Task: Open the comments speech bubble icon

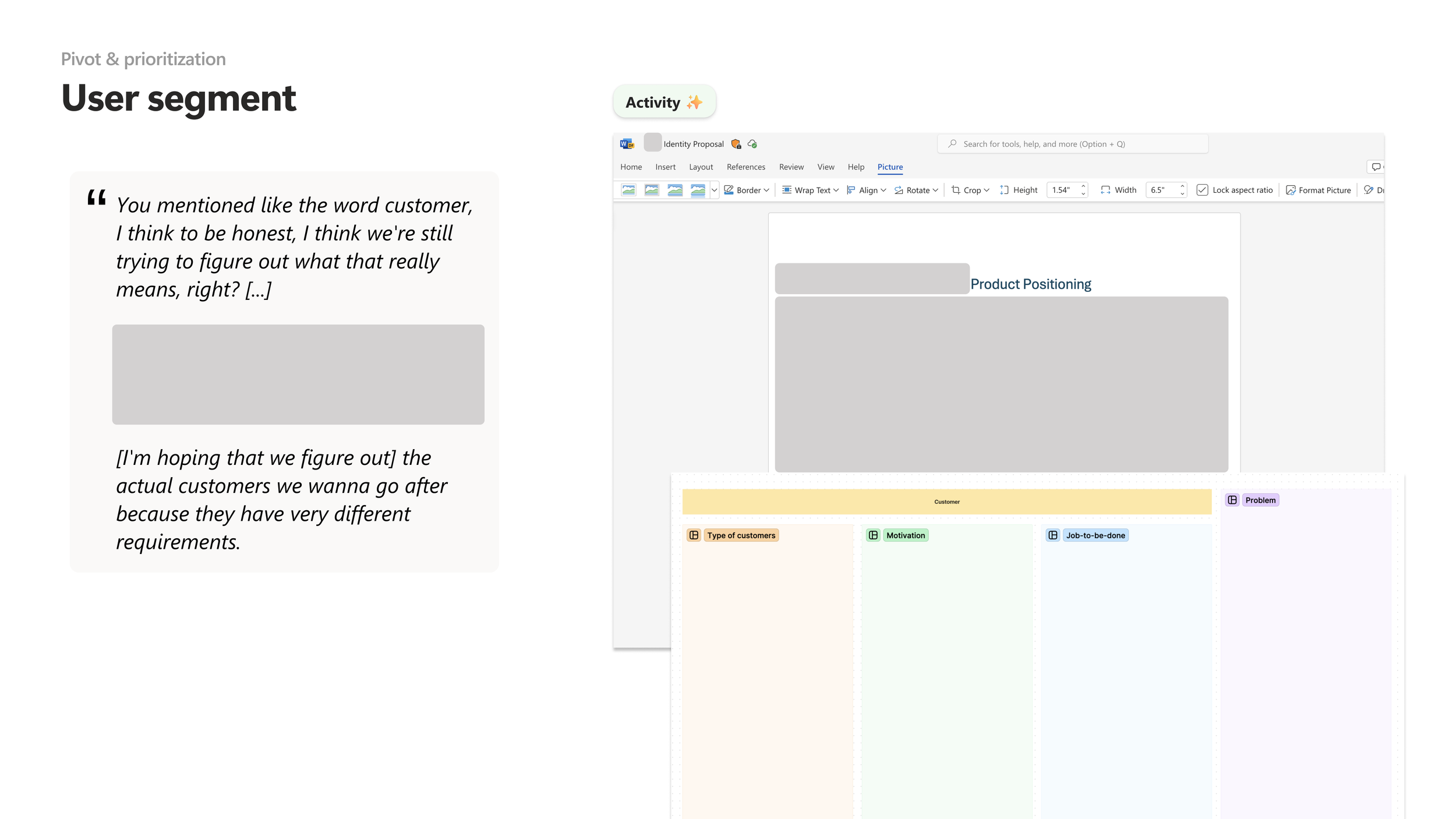Action: click(x=1376, y=167)
